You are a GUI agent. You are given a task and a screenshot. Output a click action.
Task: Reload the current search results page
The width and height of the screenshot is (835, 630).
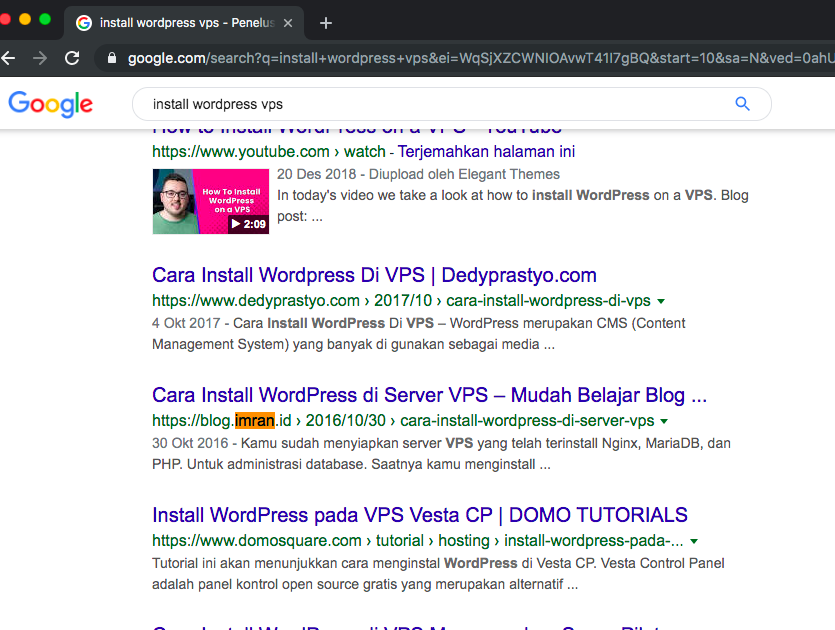[x=71, y=59]
